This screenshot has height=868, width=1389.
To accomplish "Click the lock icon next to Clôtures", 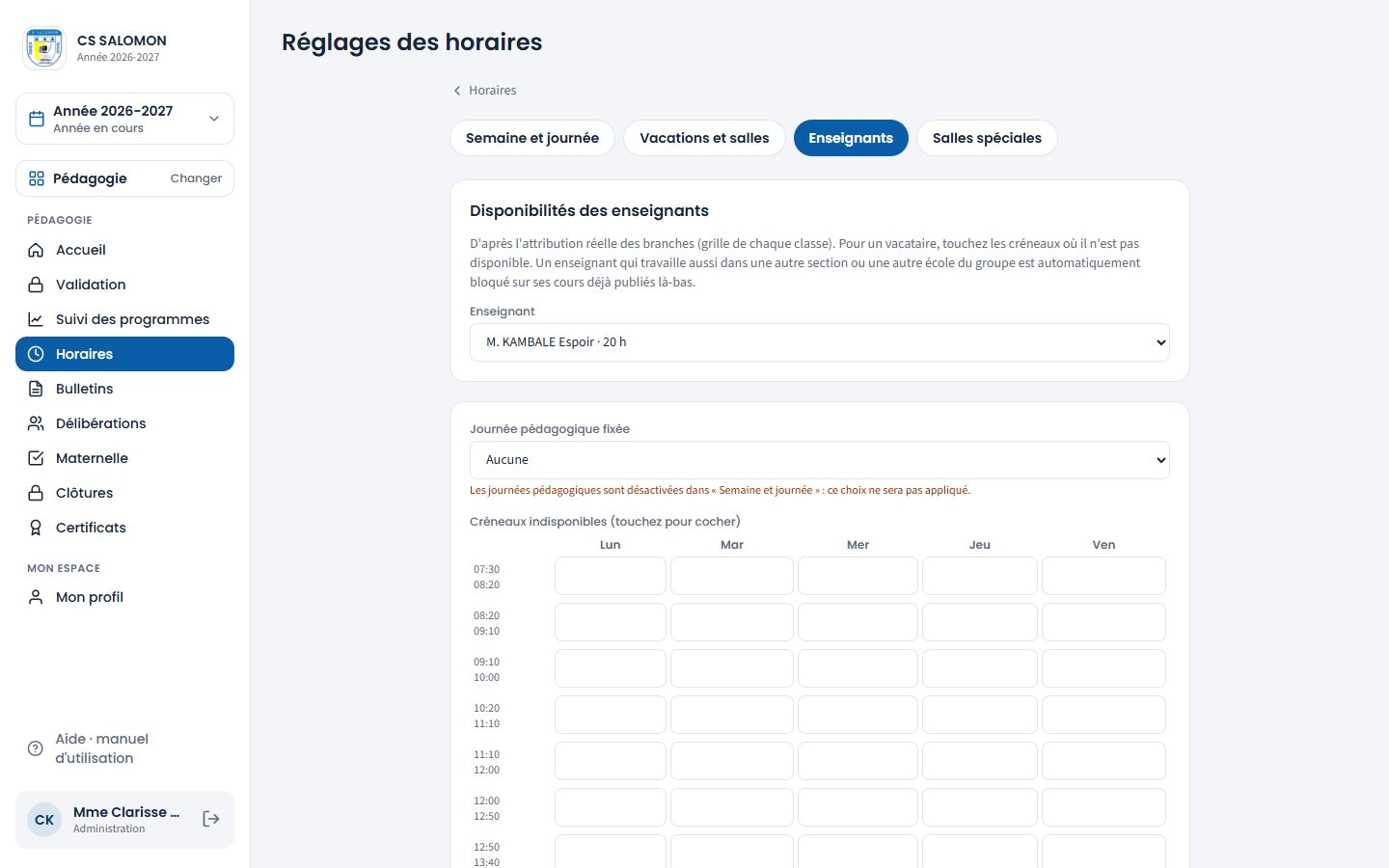I will 36,493.
